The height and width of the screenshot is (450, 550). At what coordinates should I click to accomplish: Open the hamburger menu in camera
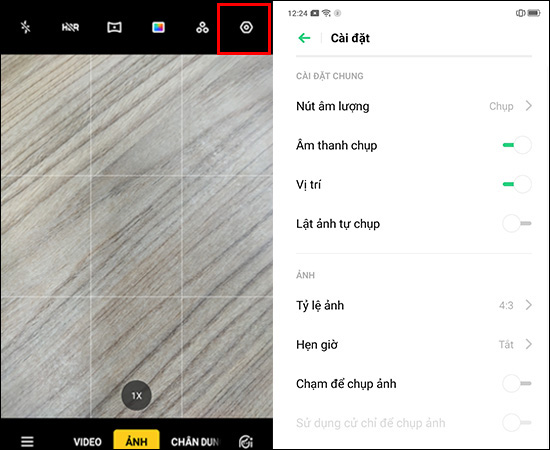[27, 442]
